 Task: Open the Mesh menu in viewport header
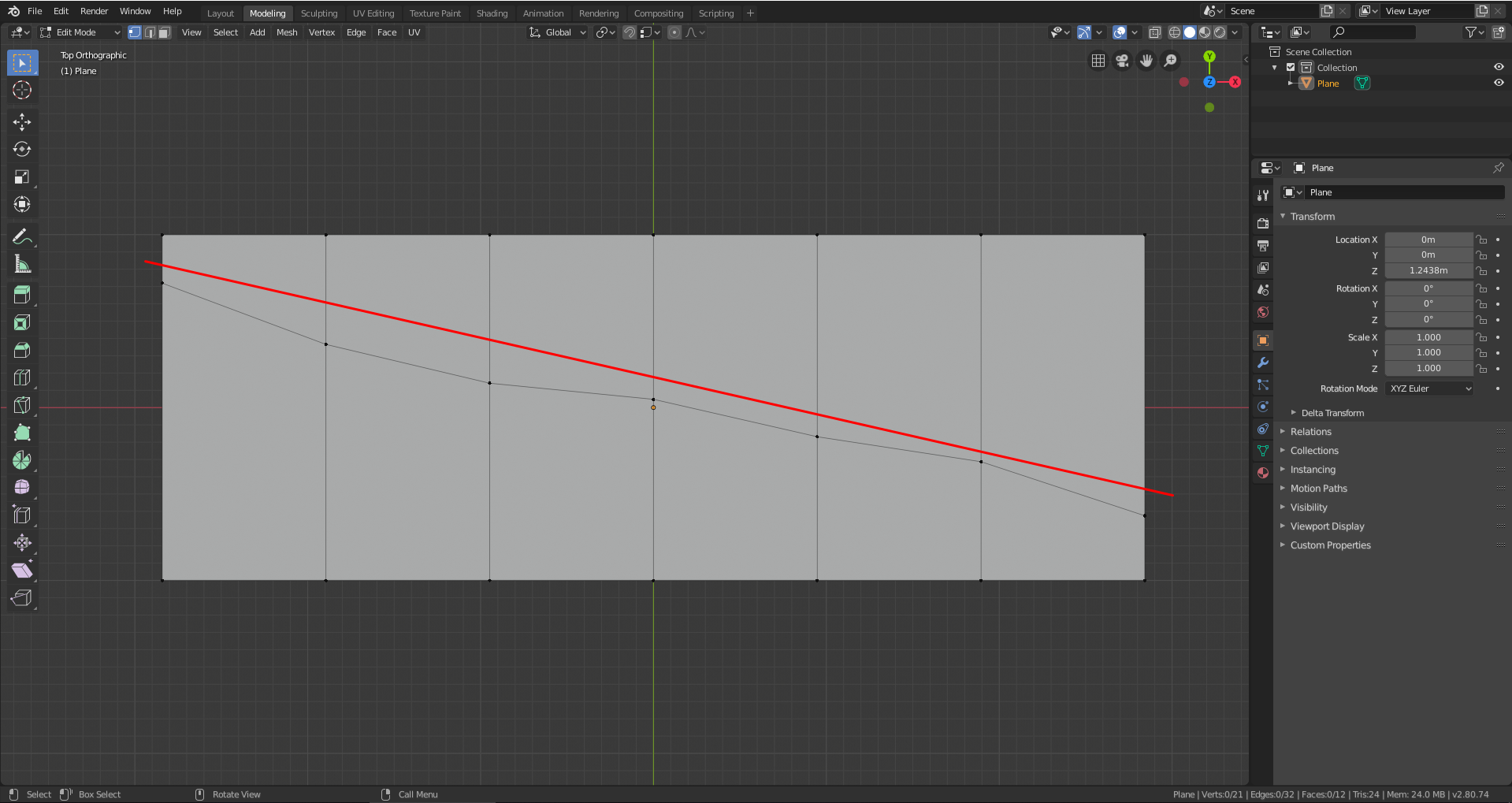pos(287,32)
